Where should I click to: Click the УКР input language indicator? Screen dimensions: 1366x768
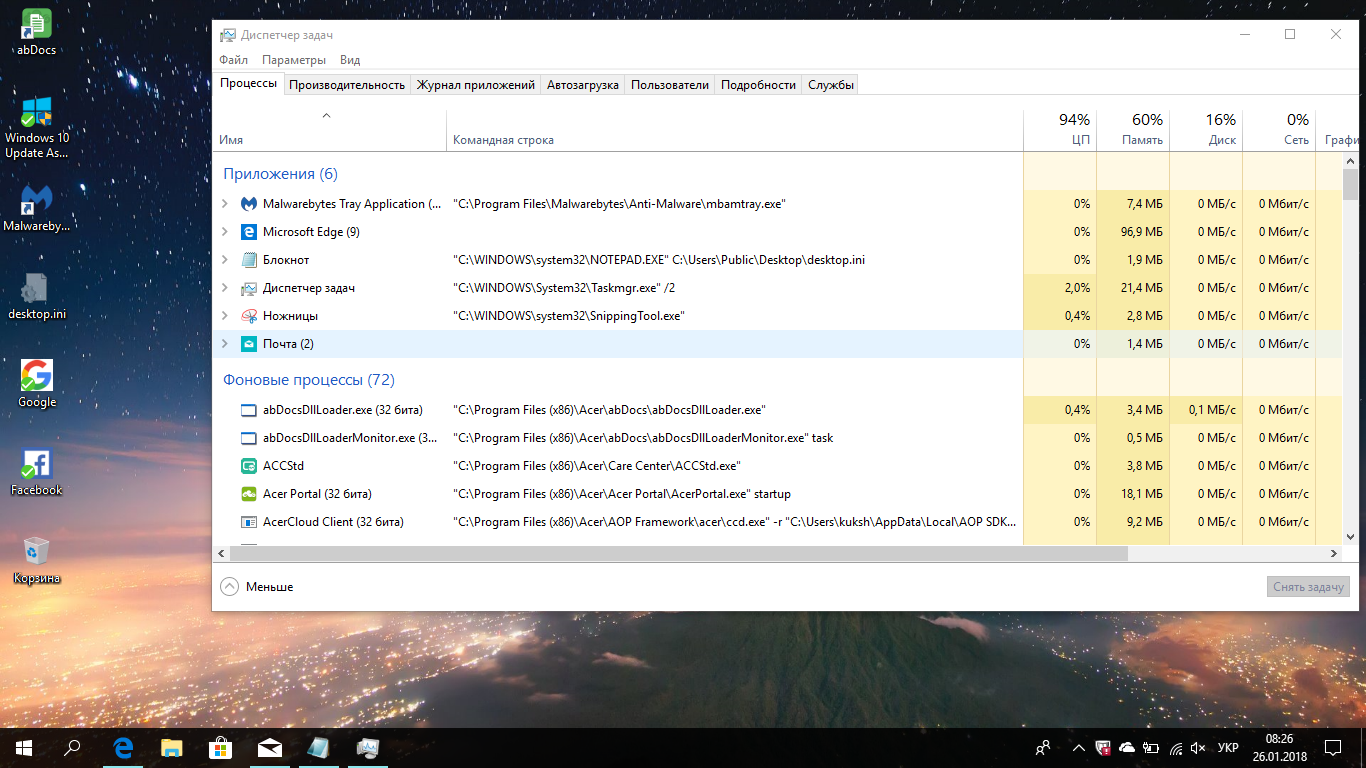point(1229,748)
